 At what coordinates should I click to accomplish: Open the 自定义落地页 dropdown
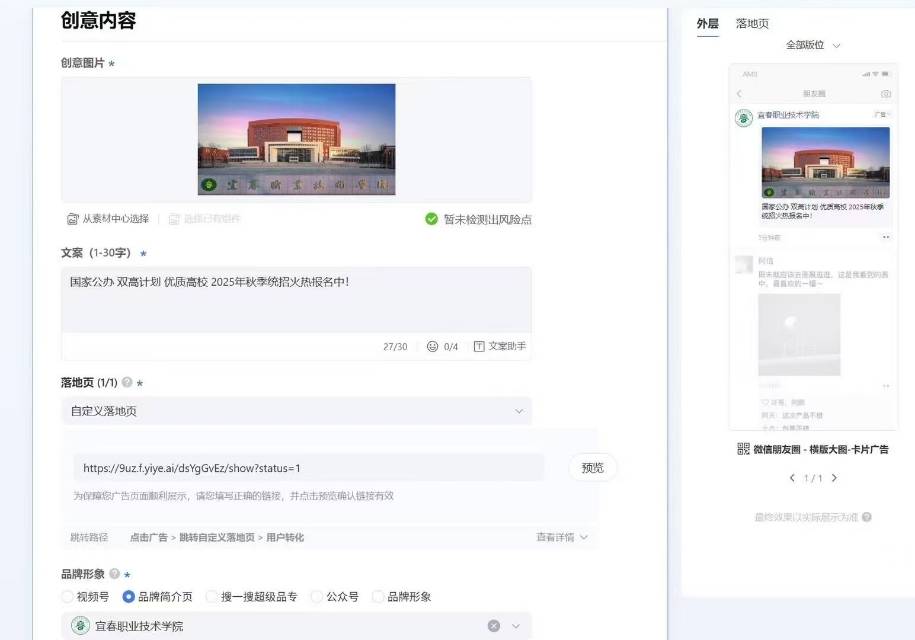pos(296,411)
